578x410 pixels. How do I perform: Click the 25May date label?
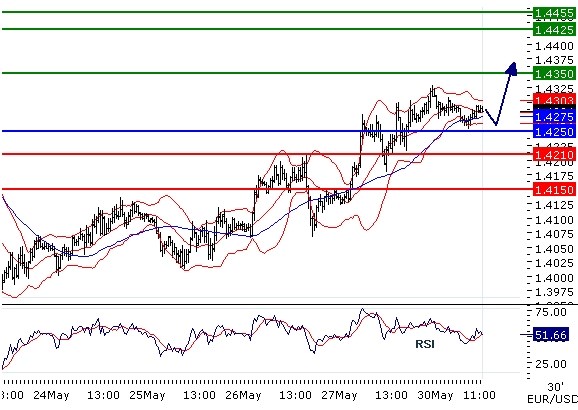click(147, 395)
